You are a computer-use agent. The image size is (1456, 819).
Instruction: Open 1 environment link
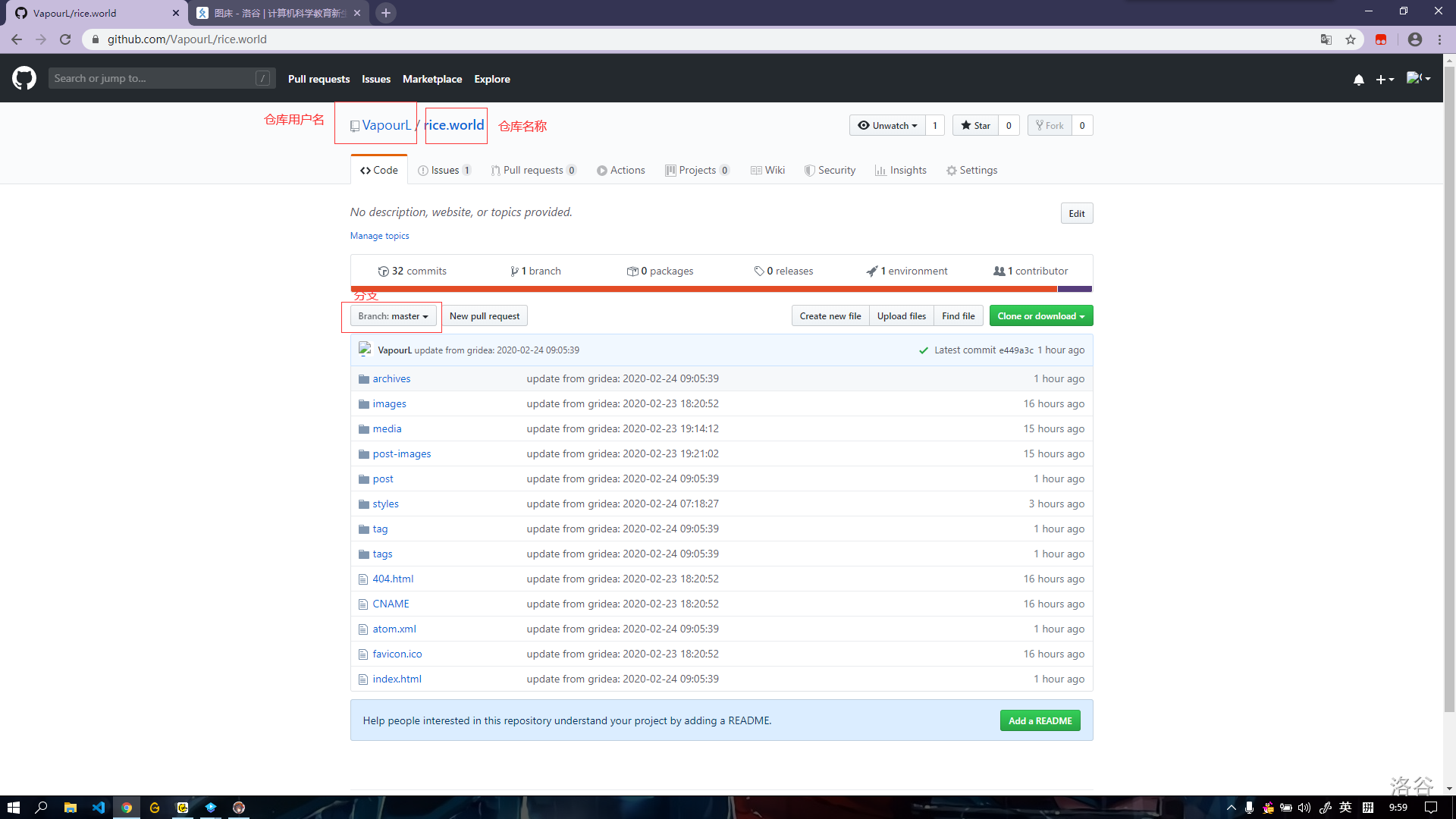click(907, 271)
